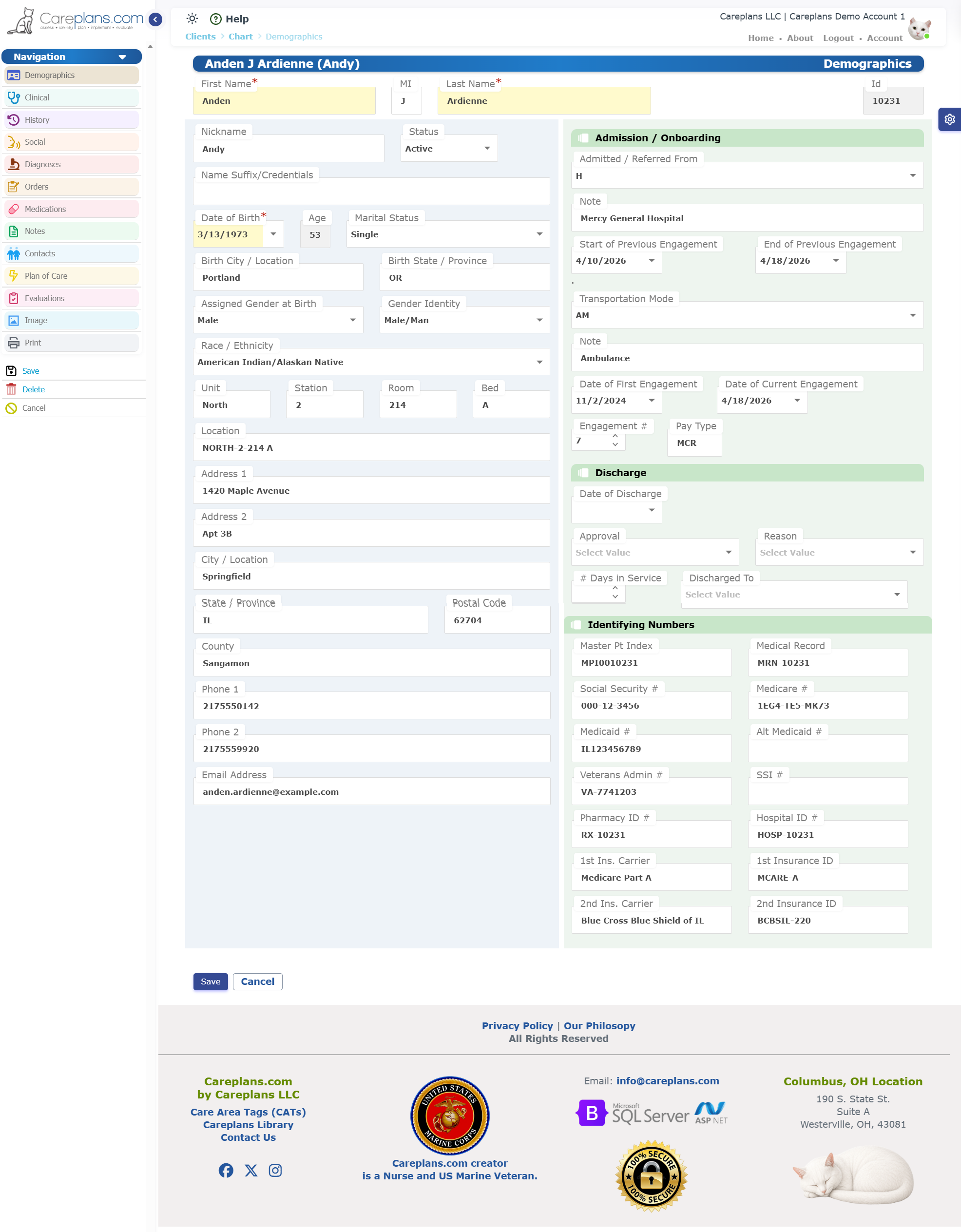Click the Print printer icon
Screen dimensions: 961x1232
[x=14, y=343]
